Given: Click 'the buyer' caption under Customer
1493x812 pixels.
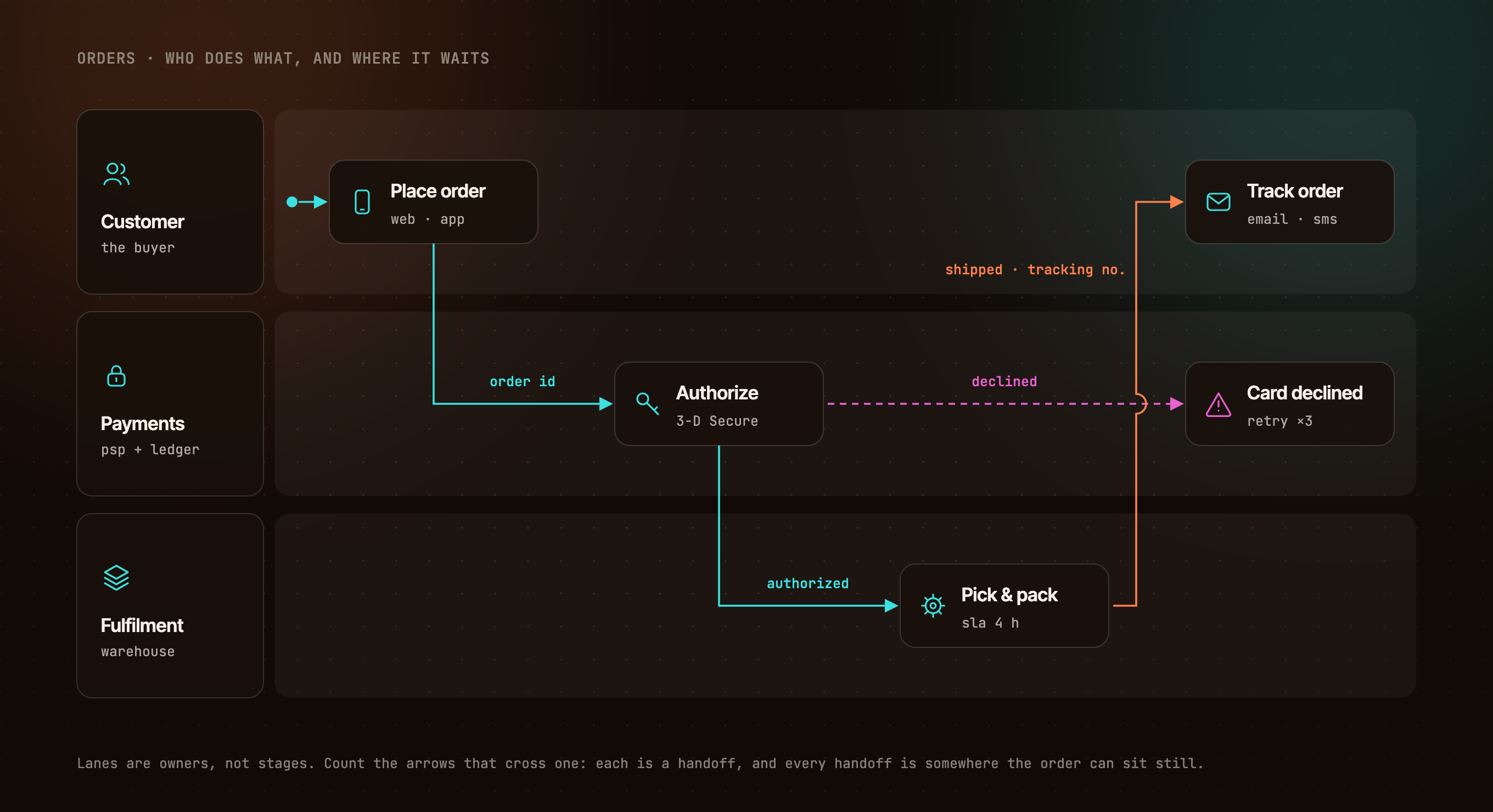Looking at the screenshot, I should (137, 248).
